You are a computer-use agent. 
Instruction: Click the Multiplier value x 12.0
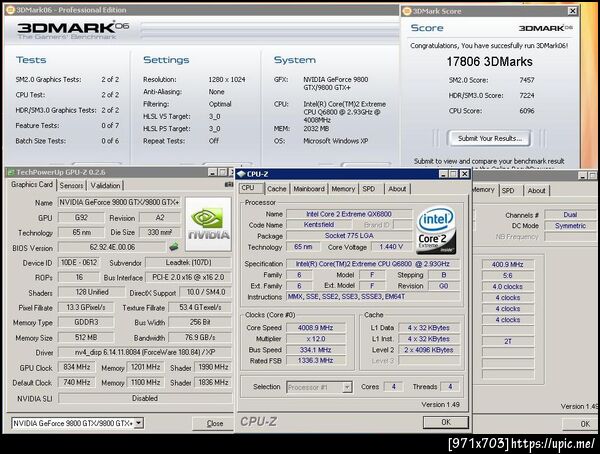[316, 339]
